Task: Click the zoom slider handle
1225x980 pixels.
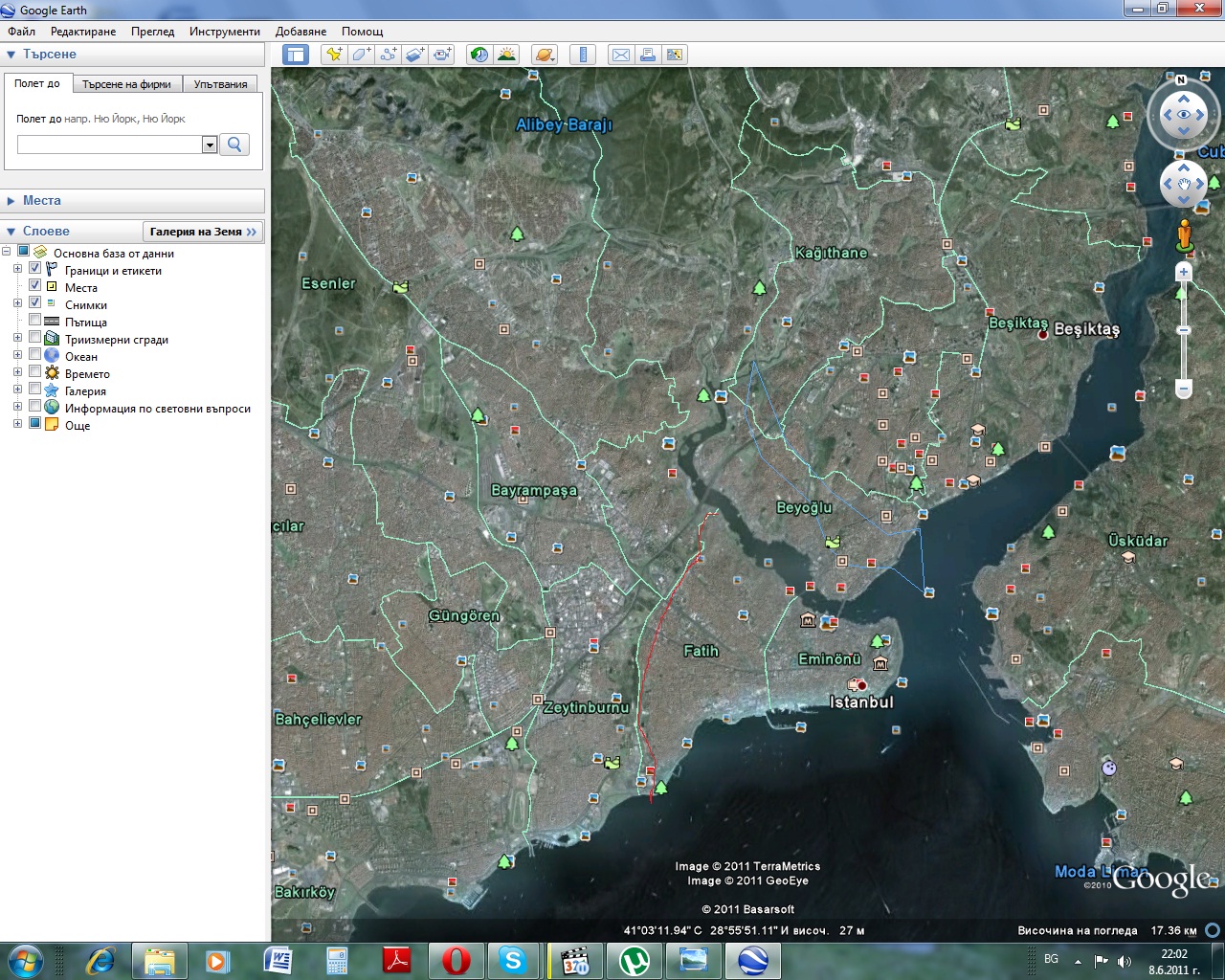Action: click(1184, 330)
